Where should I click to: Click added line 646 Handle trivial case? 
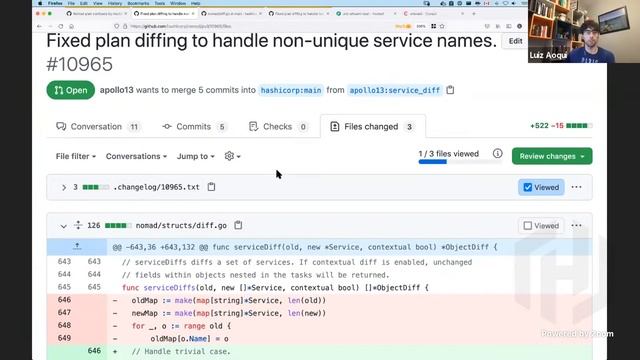tap(181, 351)
